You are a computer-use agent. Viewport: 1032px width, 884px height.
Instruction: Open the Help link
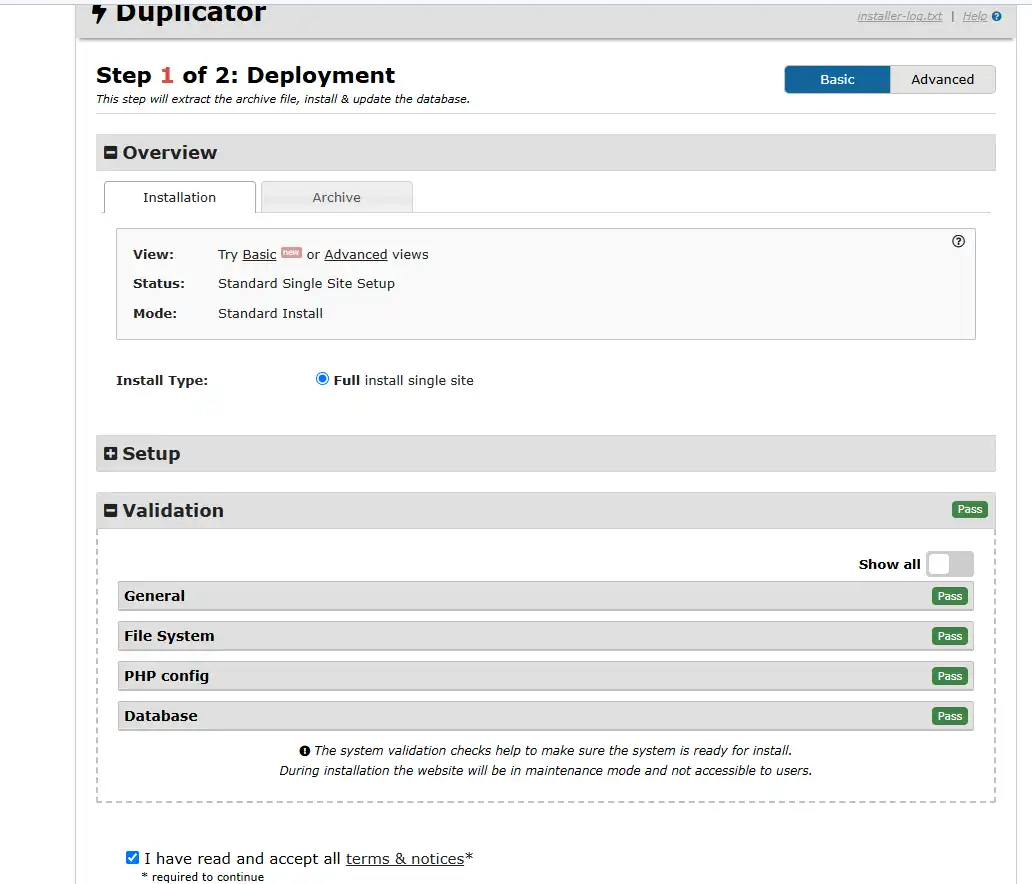point(975,16)
